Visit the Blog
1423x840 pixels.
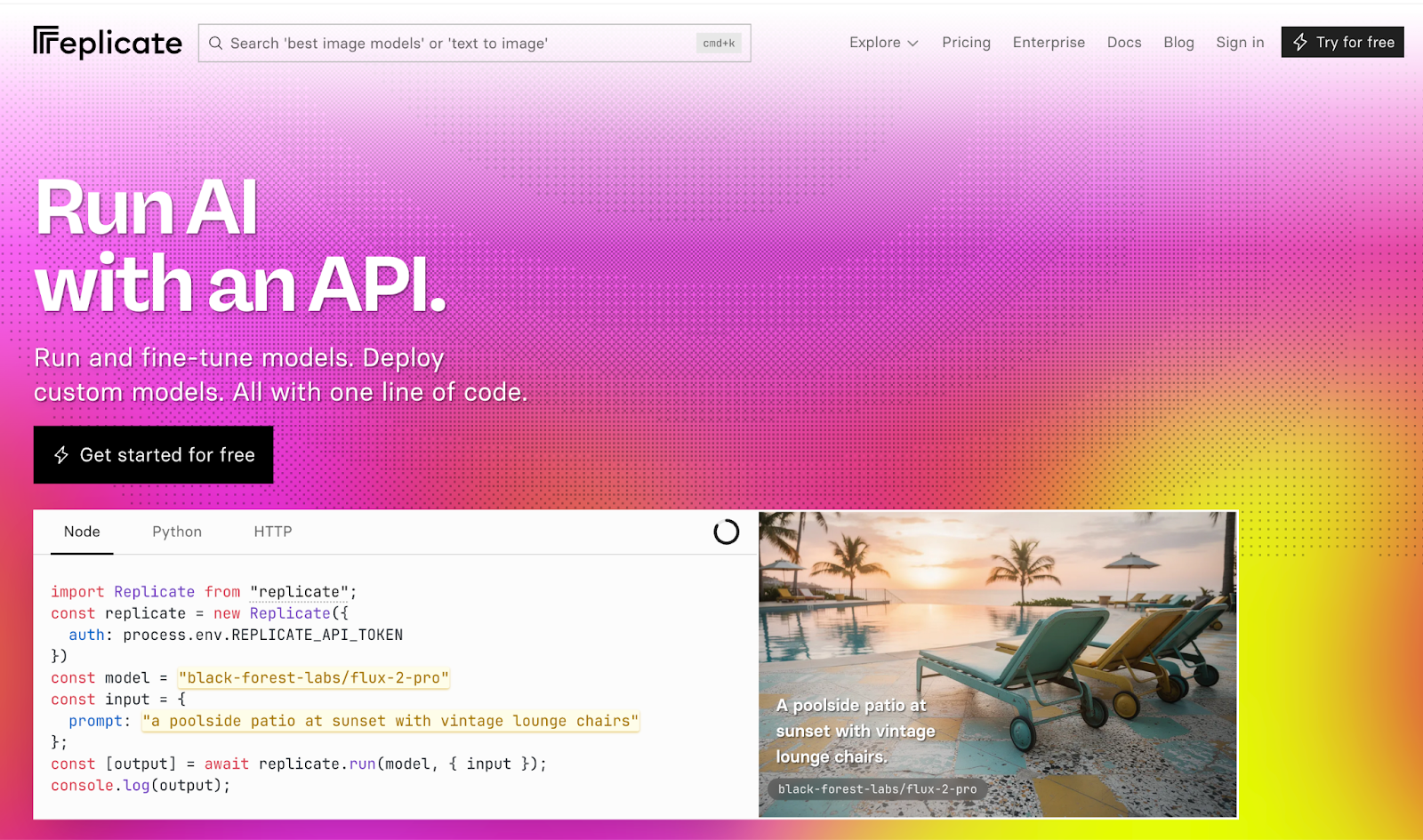[x=1178, y=42]
